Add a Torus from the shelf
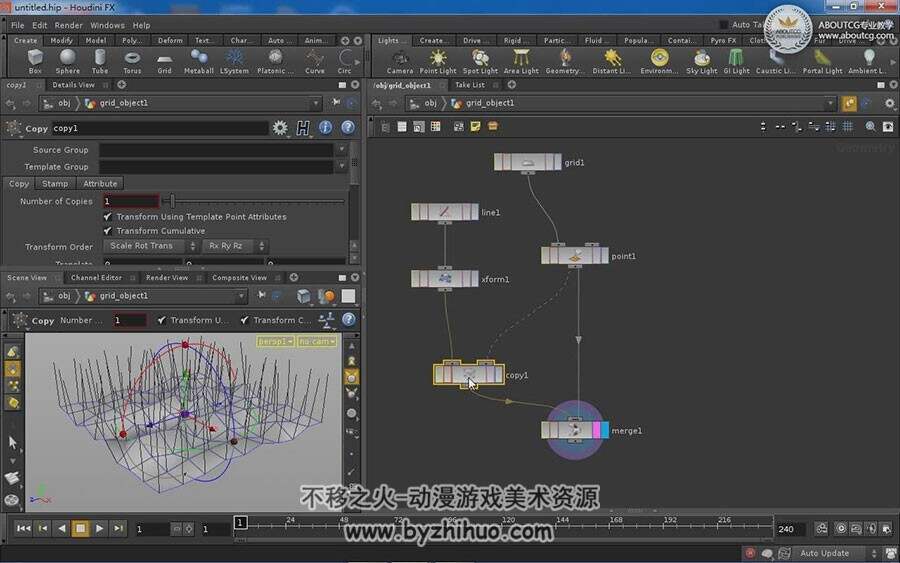900x563 pixels. point(132,61)
